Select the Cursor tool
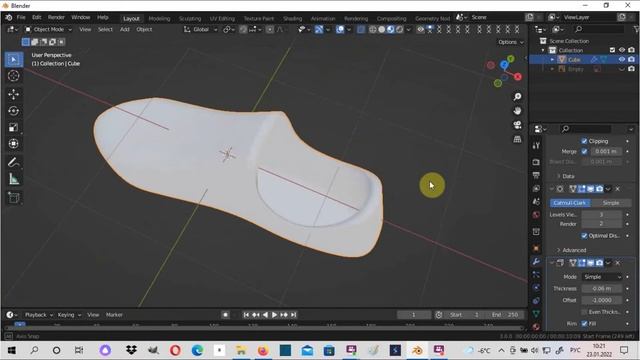This screenshot has height=360, width=640. 13,76
